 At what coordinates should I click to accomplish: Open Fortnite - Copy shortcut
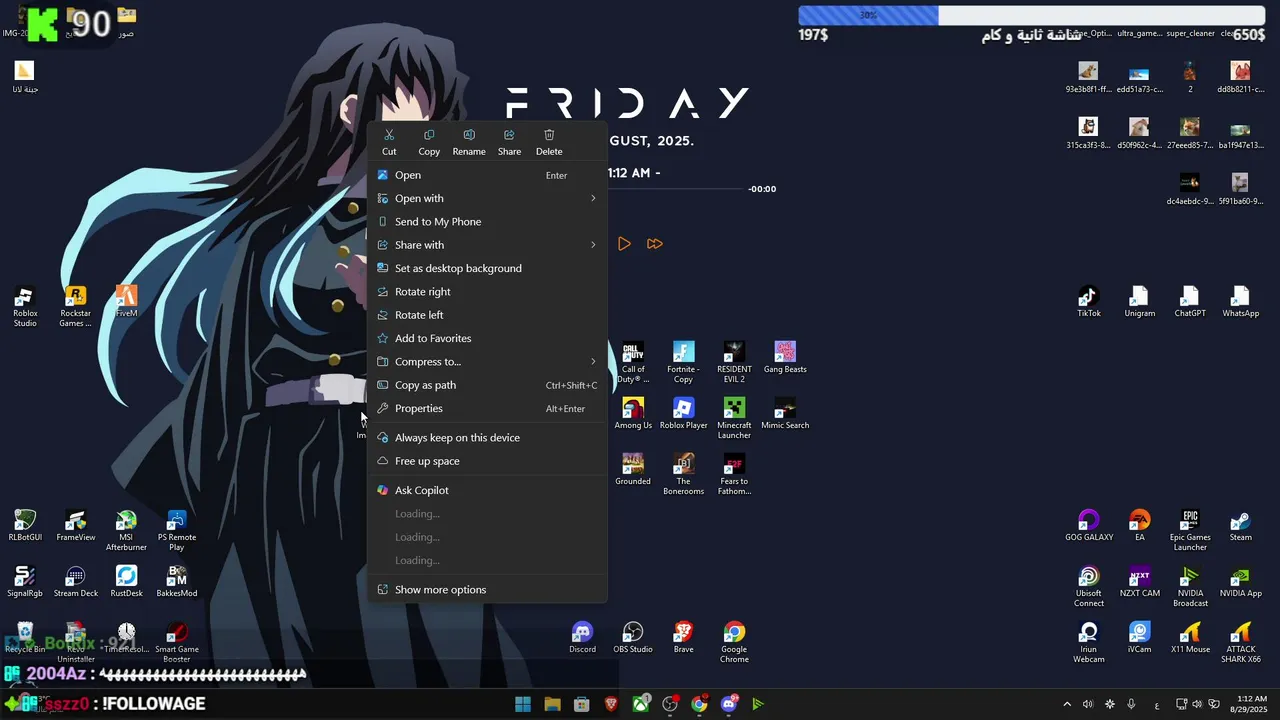tap(683, 362)
